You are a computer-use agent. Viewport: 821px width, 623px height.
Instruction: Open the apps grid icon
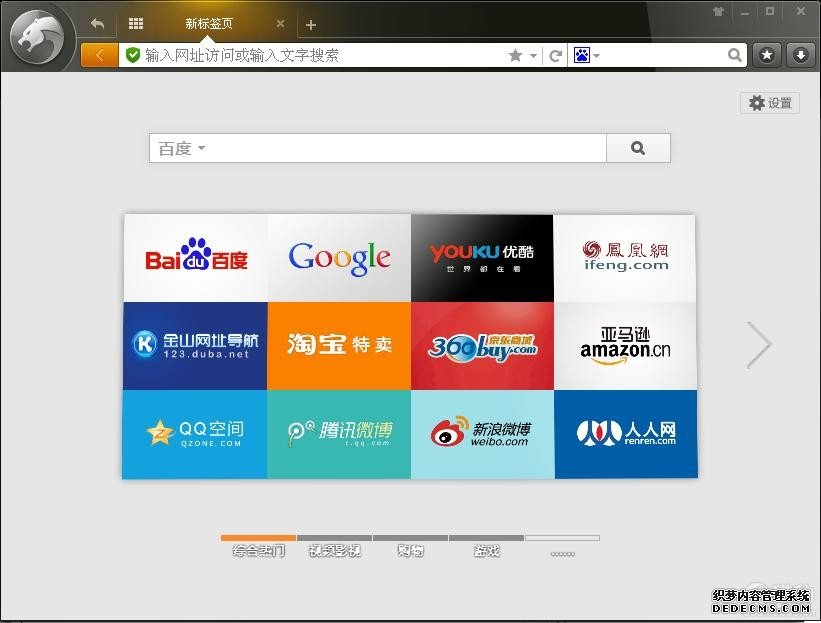click(x=136, y=24)
